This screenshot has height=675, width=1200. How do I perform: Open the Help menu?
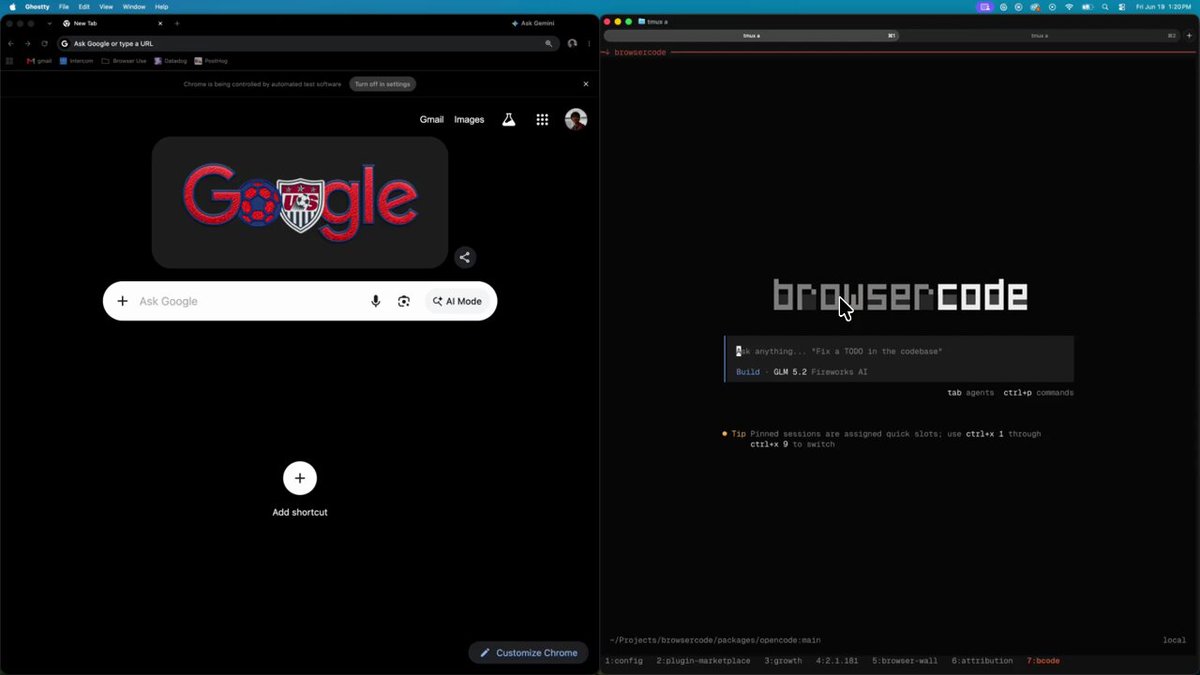(161, 7)
